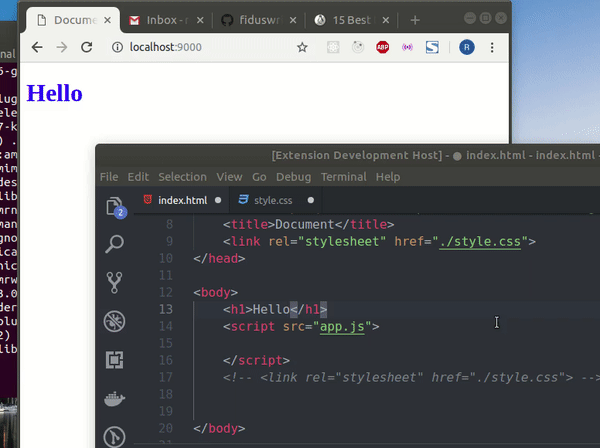The height and width of the screenshot is (448, 600).
Task: Click the closing body tag on line 20
Action: tap(219, 428)
